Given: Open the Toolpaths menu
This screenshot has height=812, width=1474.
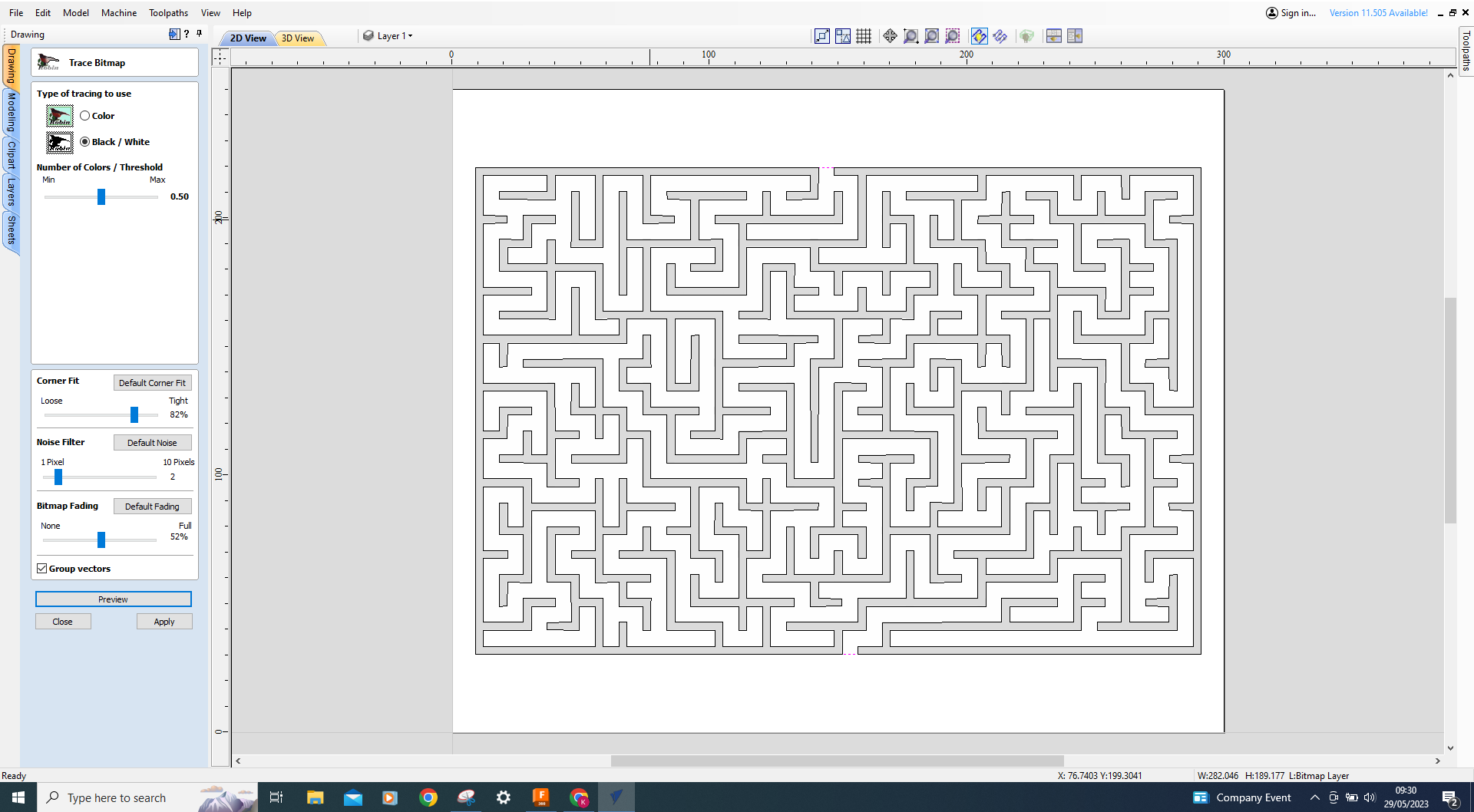Looking at the screenshot, I should (168, 13).
